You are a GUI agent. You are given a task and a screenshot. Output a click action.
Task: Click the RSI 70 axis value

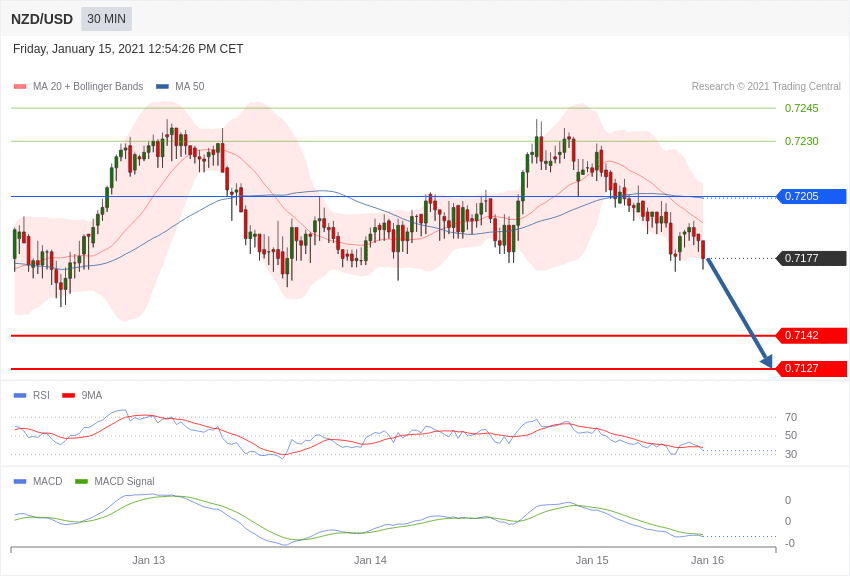tap(791, 417)
